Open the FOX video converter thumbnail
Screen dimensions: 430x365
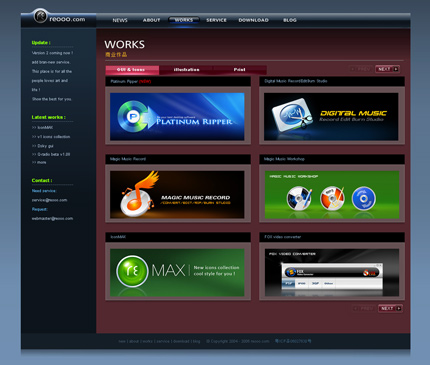click(x=332, y=273)
